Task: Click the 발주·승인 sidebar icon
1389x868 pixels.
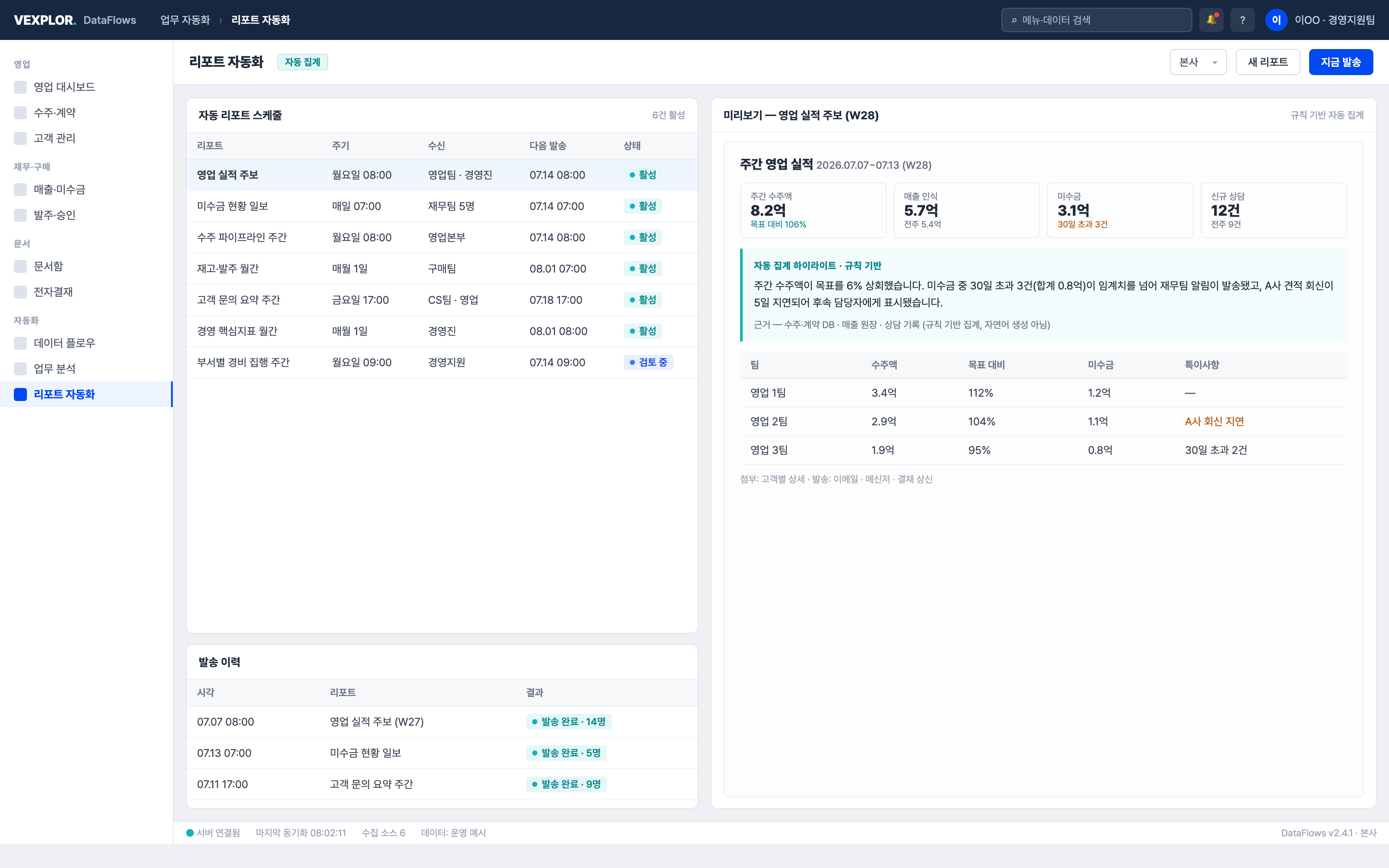Action: [x=20, y=215]
